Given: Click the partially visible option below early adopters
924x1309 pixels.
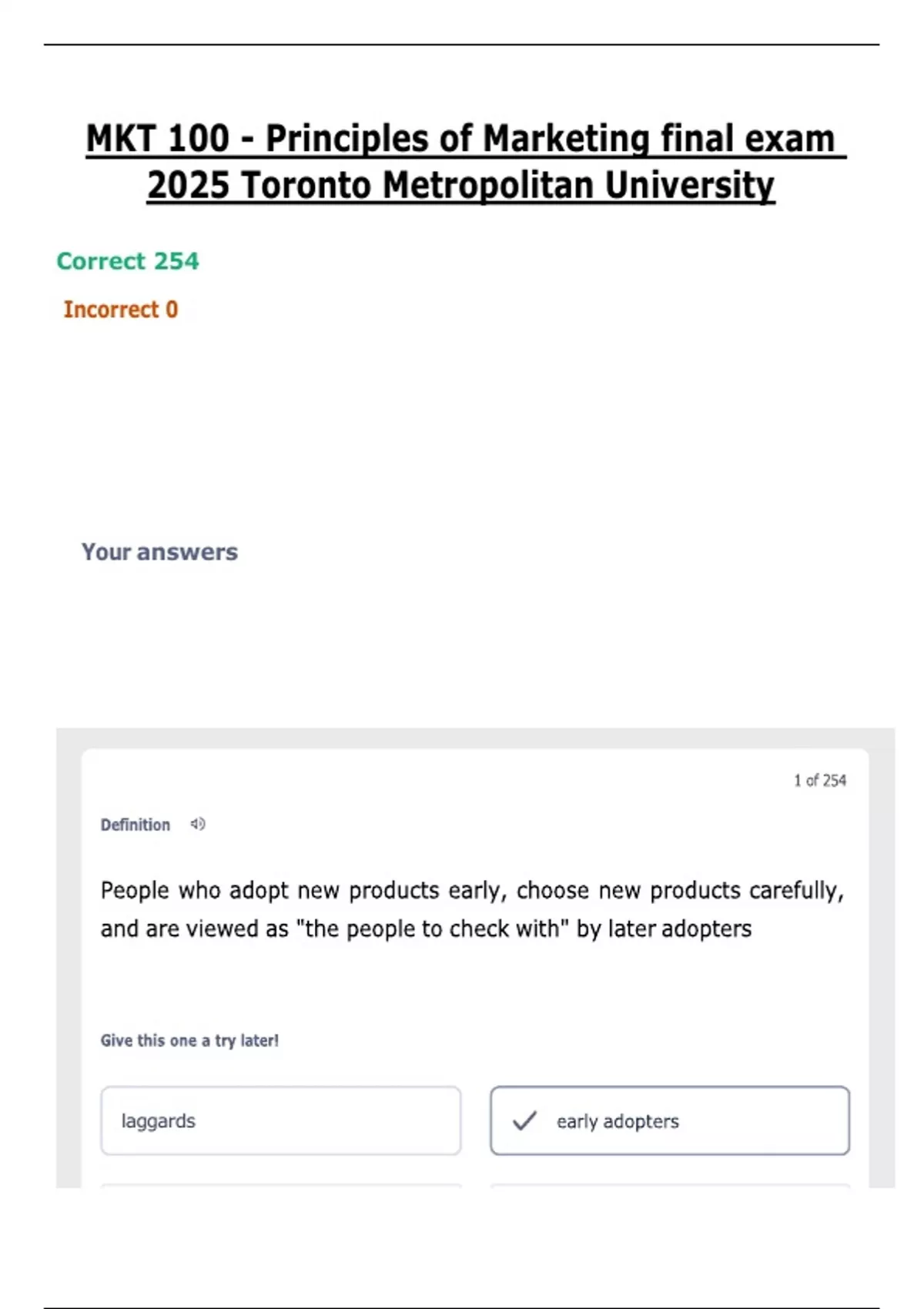Looking at the screenshot, I should (670, 1185).
